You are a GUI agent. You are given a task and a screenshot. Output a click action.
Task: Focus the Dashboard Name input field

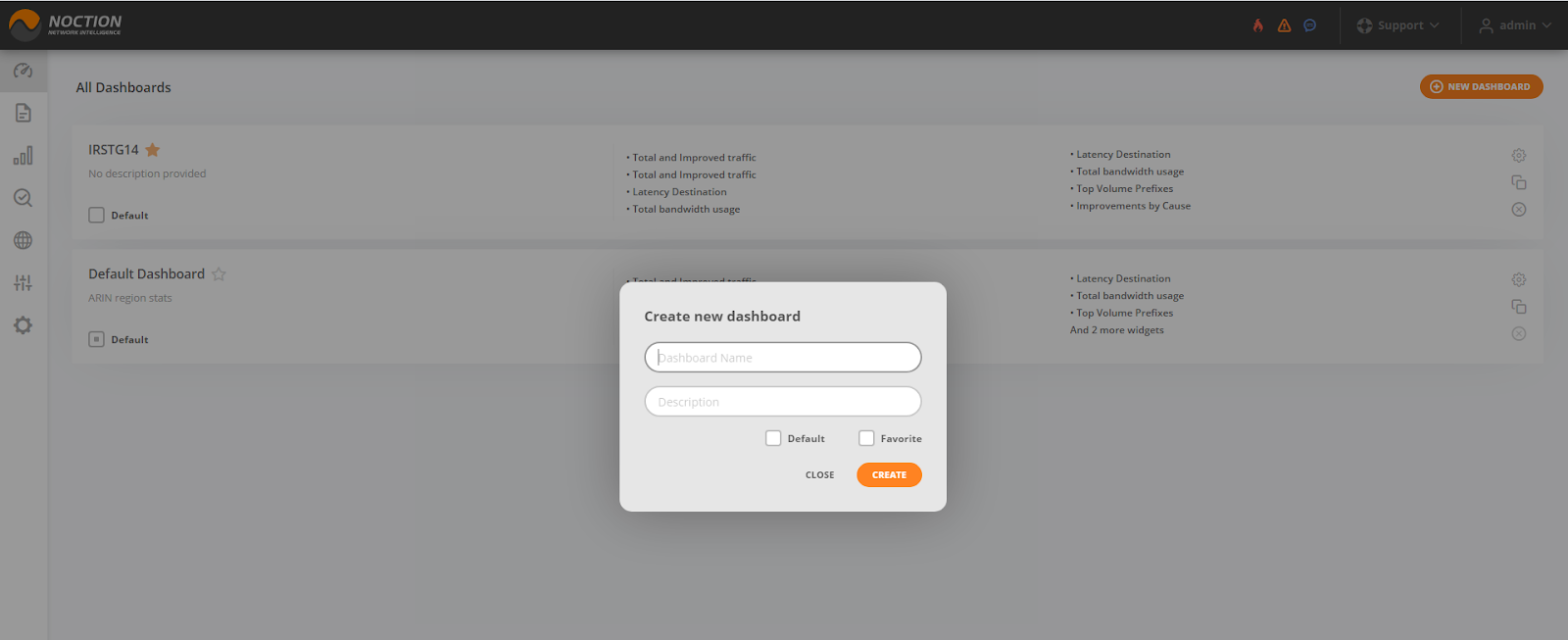click(783, 357)
